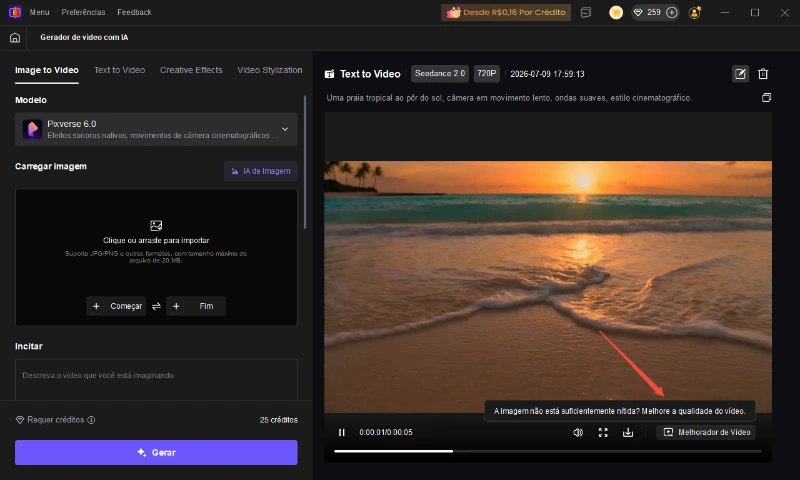Pause the video playback
Screen dimensions: 800x480
pos(342,433)
